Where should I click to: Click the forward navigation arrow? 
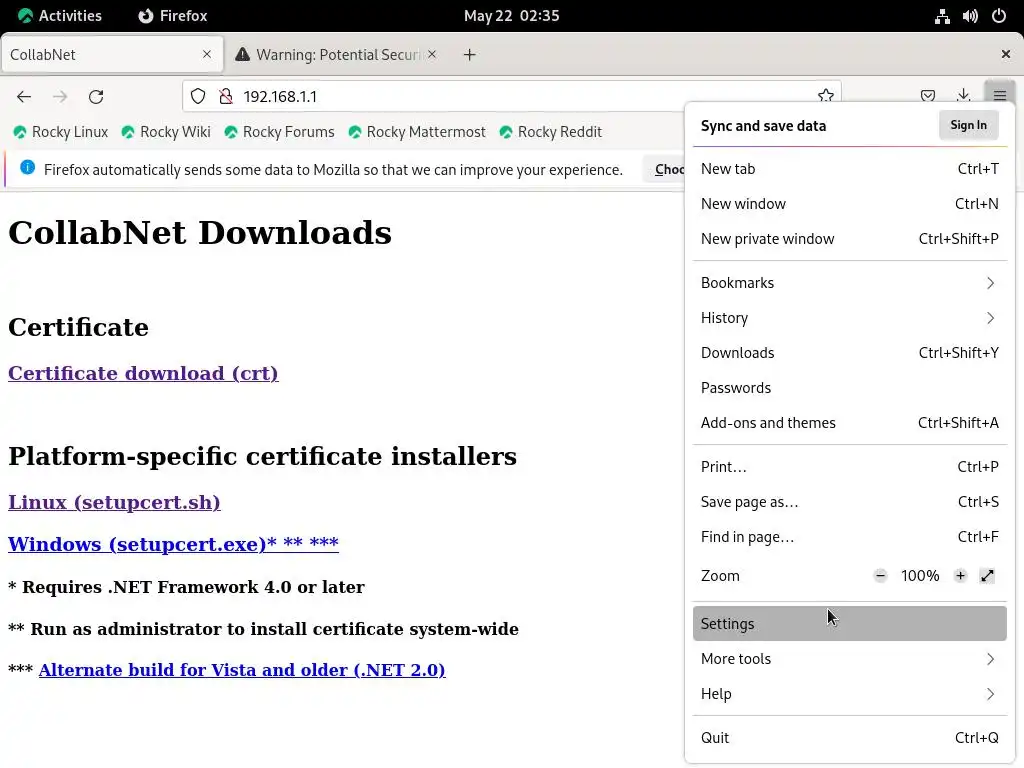click(60, 97)
